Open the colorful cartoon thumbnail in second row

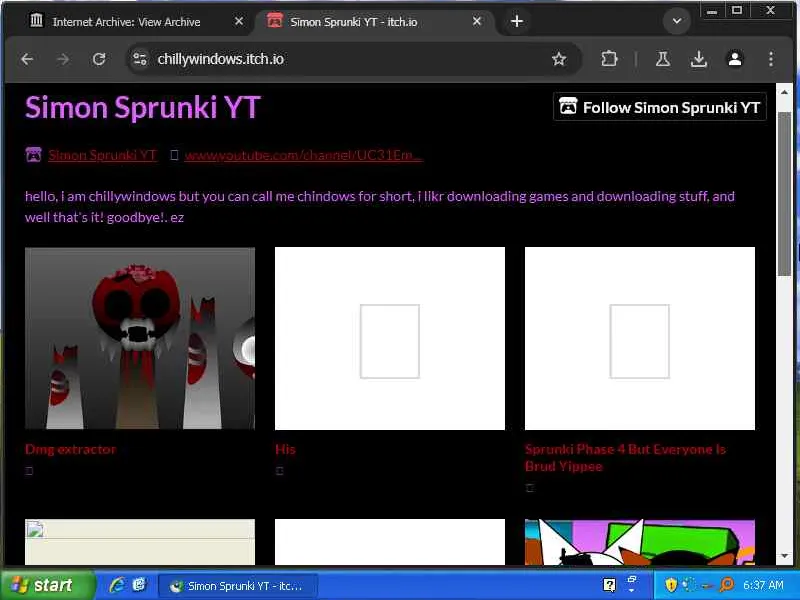[x=640, y=542]
